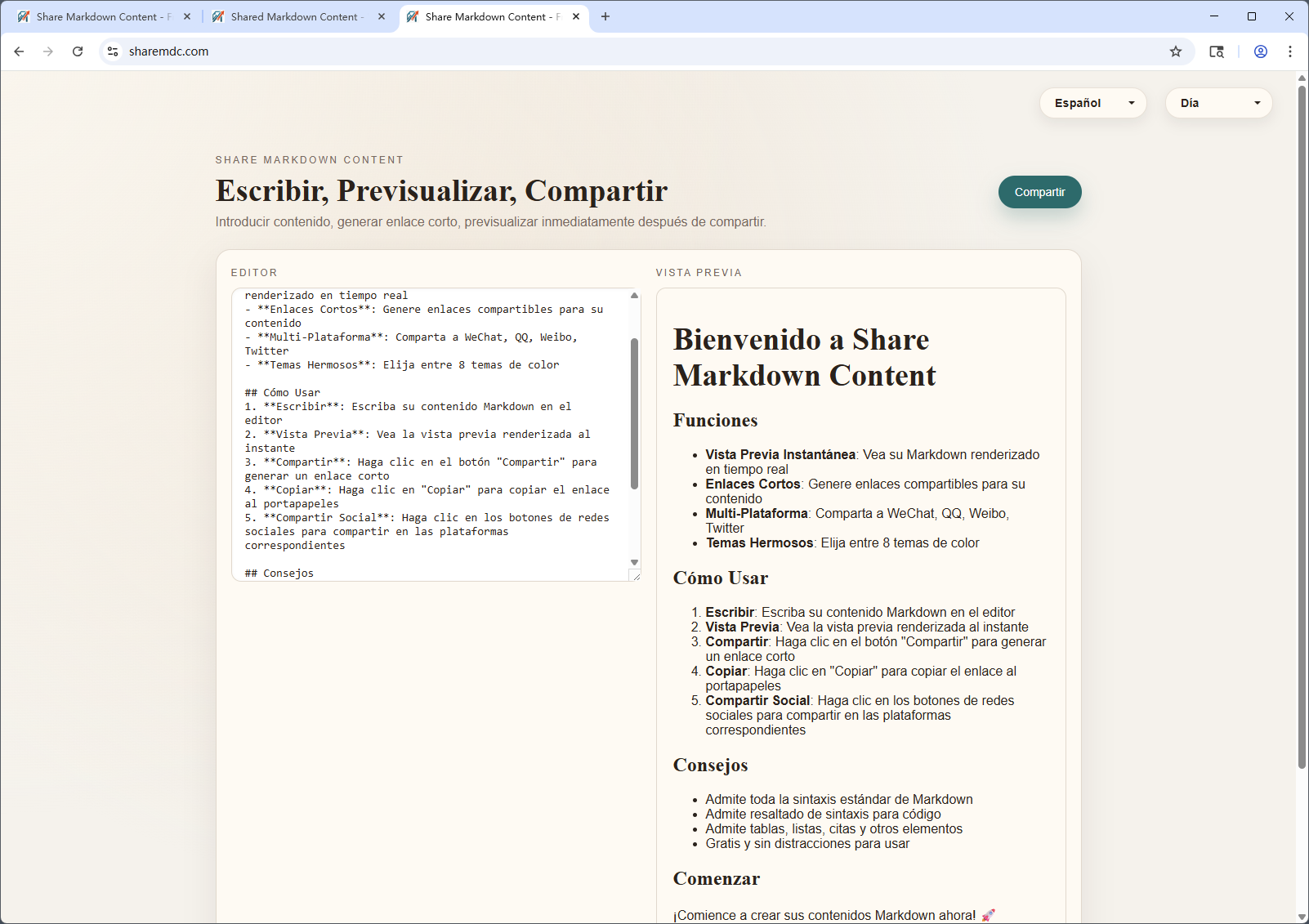Click '## Consejos' line in the editor

[279, 574]
